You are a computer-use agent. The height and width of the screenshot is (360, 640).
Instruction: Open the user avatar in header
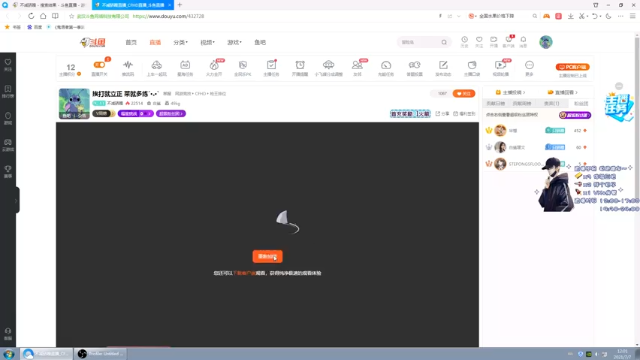tap(546, 42)
